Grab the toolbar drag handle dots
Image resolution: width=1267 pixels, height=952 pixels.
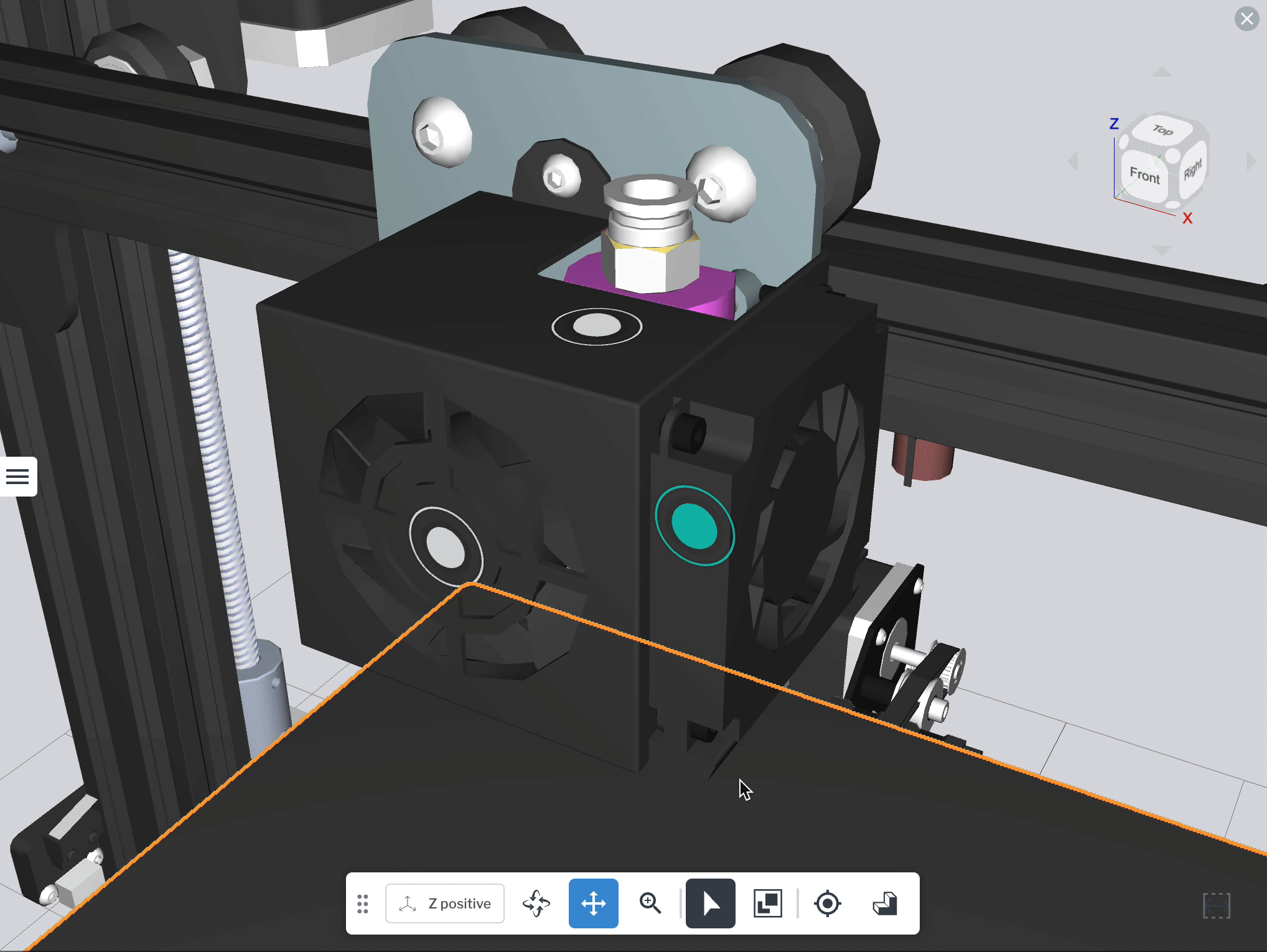click(x=363, y=903)
